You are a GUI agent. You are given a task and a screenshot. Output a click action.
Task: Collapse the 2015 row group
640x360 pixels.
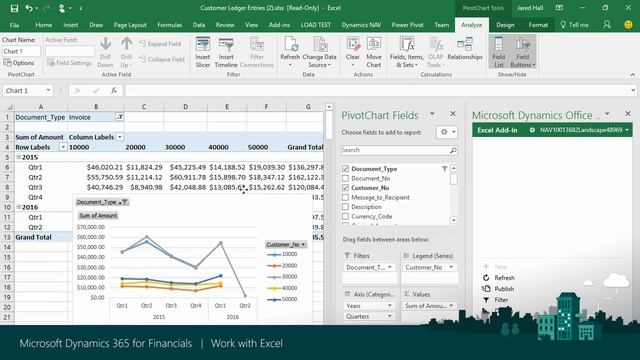(19, 157)
